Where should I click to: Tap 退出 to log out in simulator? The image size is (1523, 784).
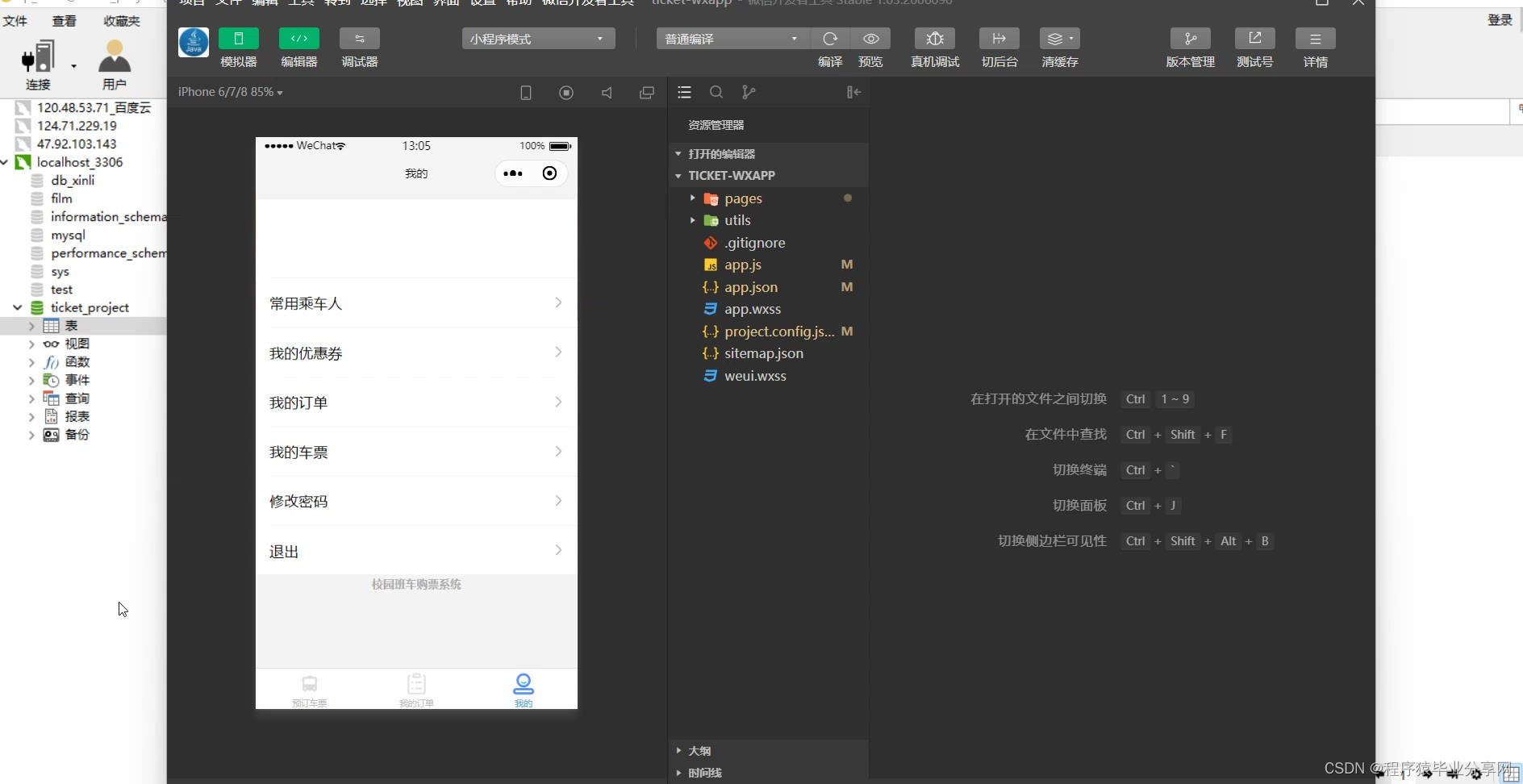pos(416,551)
